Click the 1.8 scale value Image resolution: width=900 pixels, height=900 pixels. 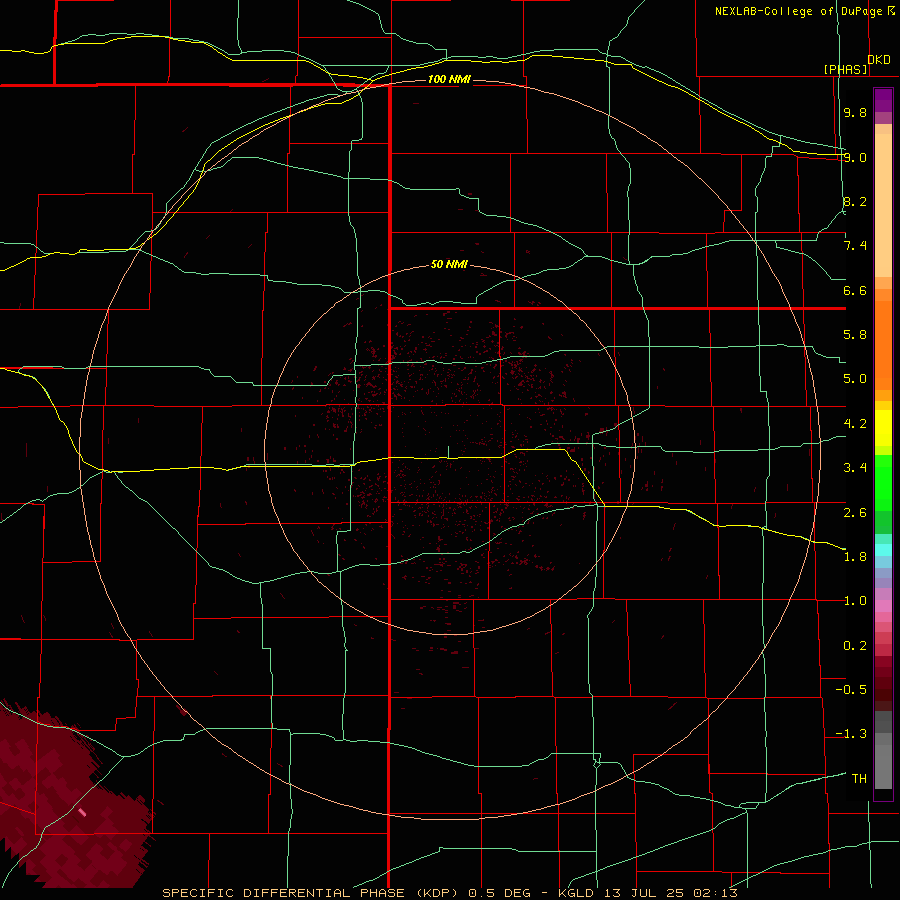point(855,557)
